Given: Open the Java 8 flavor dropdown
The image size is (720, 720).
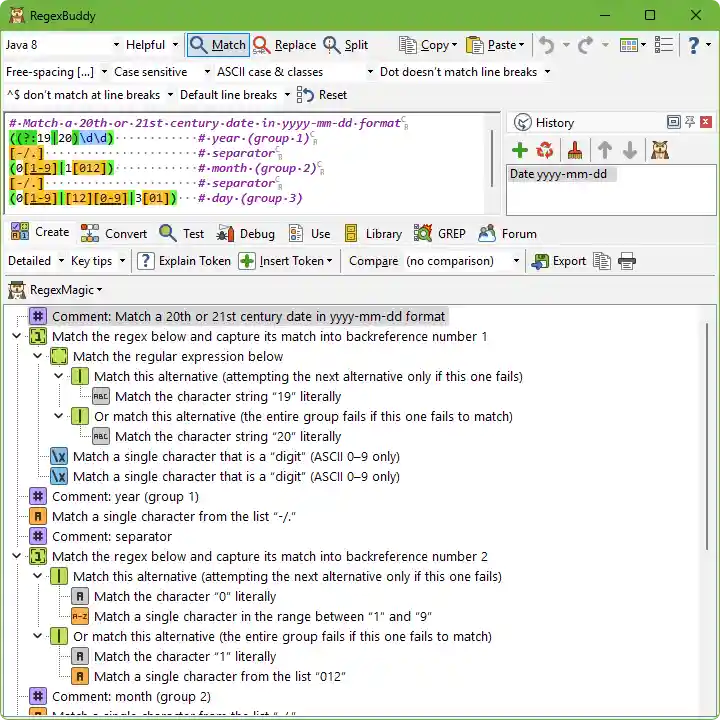Looking at the screenshot, I should [62, 45].
